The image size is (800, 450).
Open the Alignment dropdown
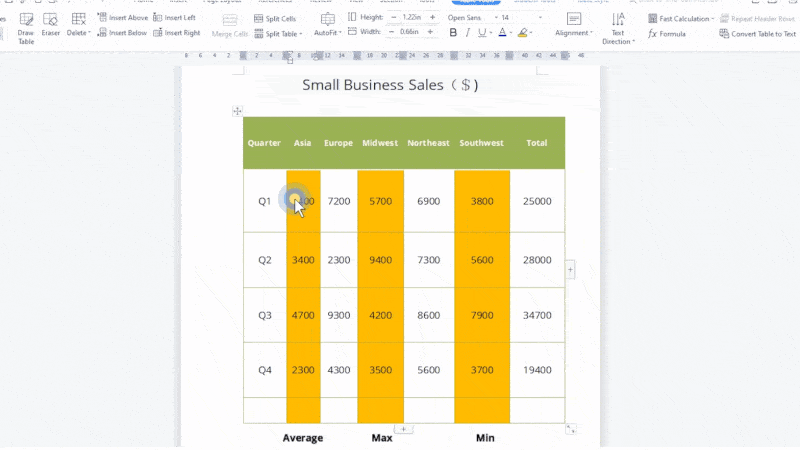point(573,24)
